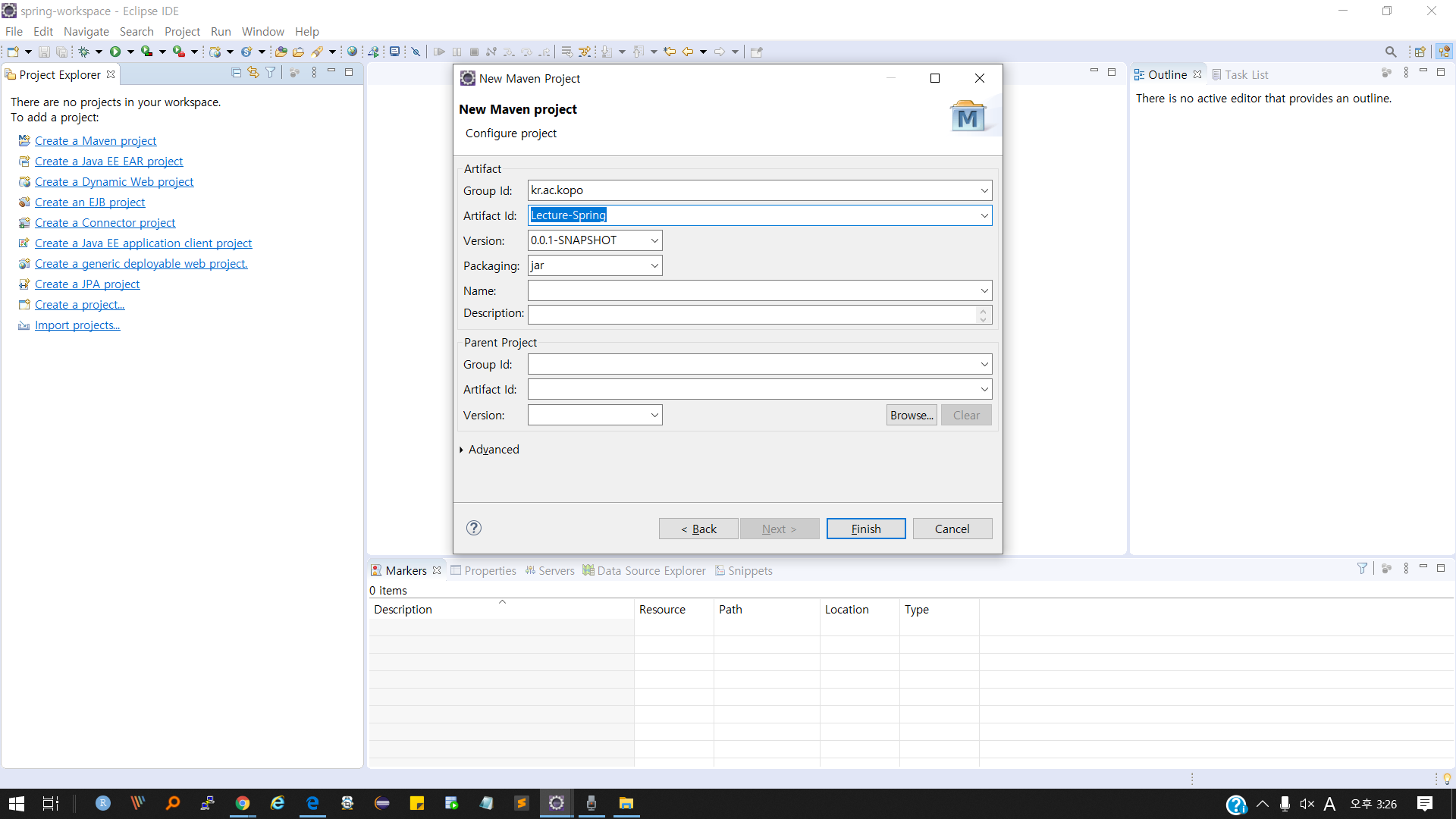Click Create a Maven project link
The height and width of the screenshot is (819, 1456).
96,140
